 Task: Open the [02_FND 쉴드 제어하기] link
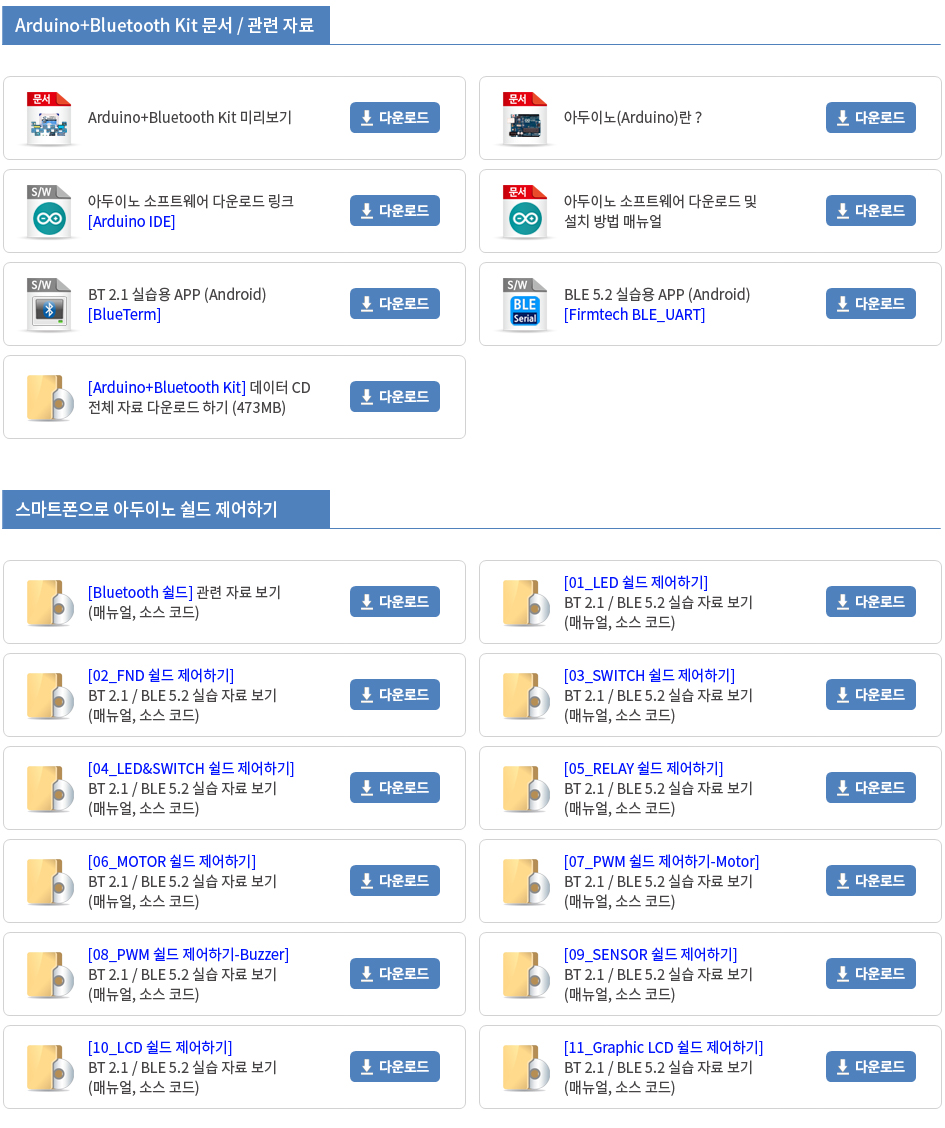[161, 676]
